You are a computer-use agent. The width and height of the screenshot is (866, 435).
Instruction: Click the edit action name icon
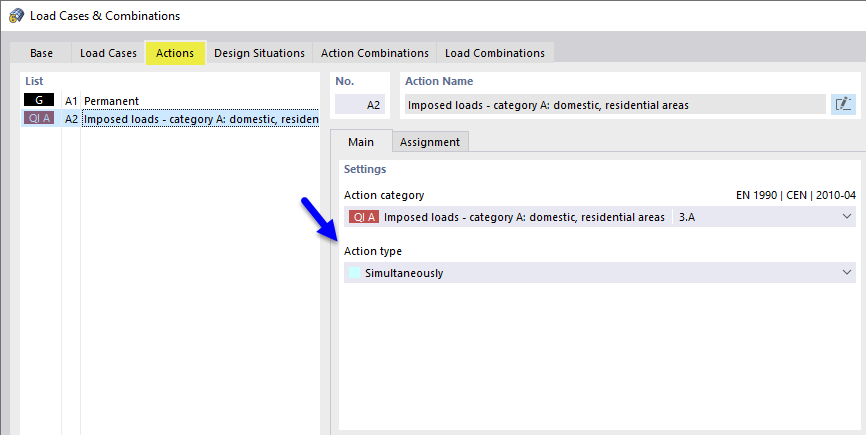[x=843, y=104]
